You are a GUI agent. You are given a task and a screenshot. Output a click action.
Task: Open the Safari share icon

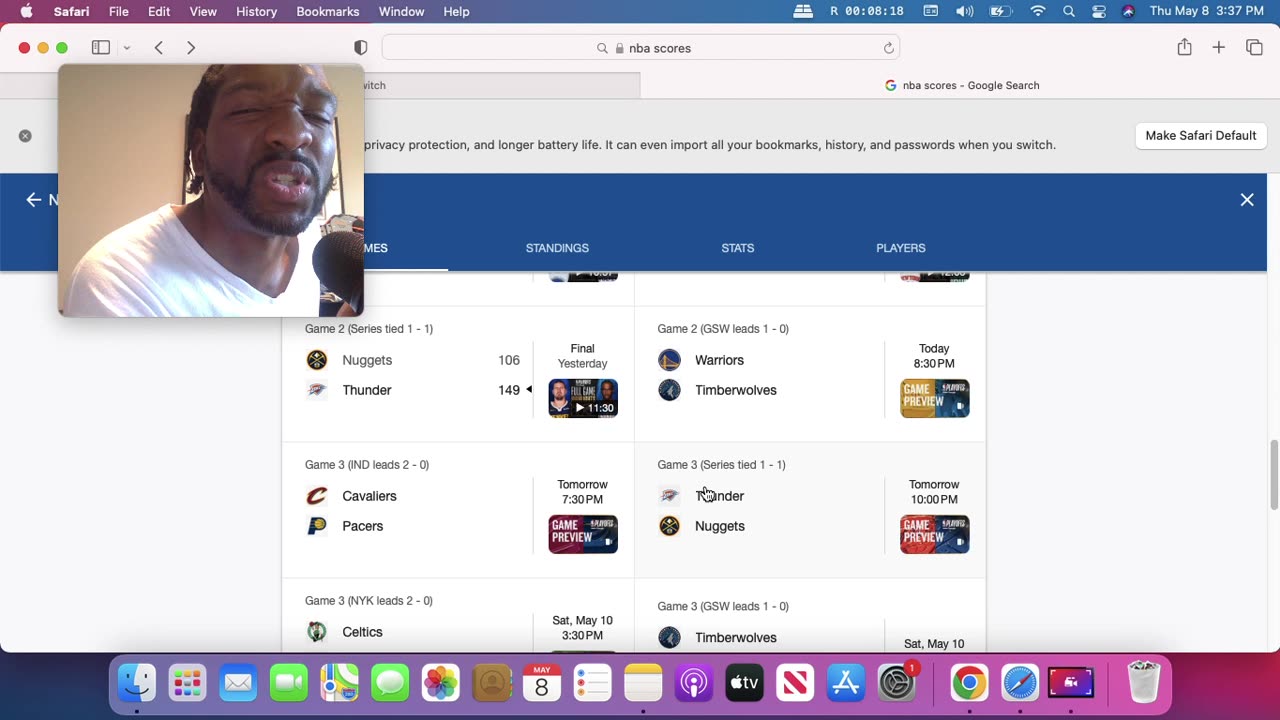[x=1184, y=47]
